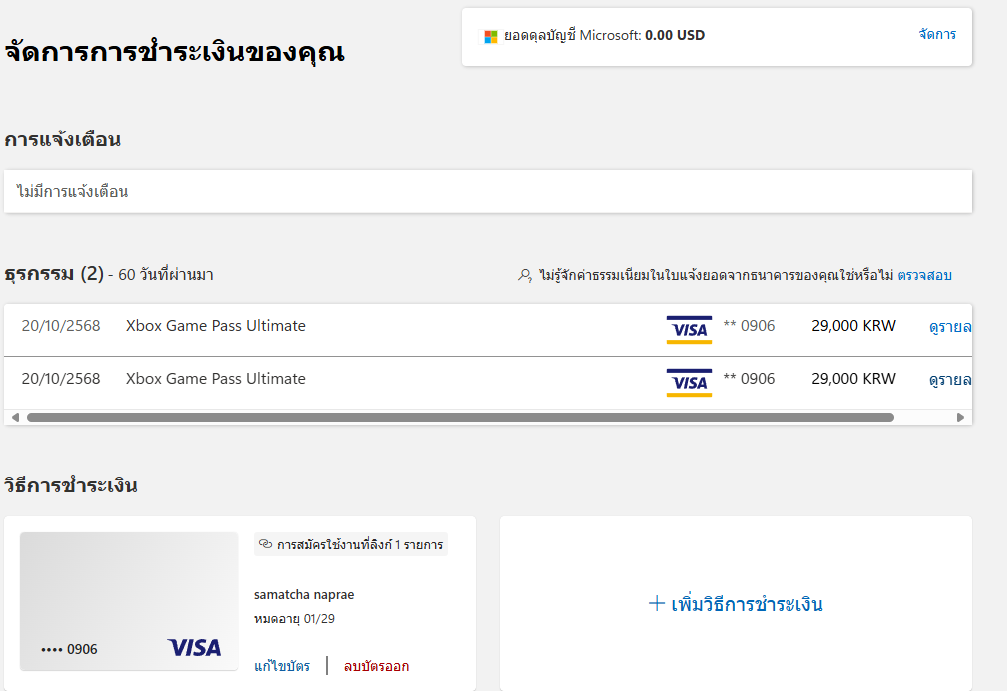The image size is (1007, 691).
Task: Click the link icon in linked subscription badge
Action: coord(265,544)
